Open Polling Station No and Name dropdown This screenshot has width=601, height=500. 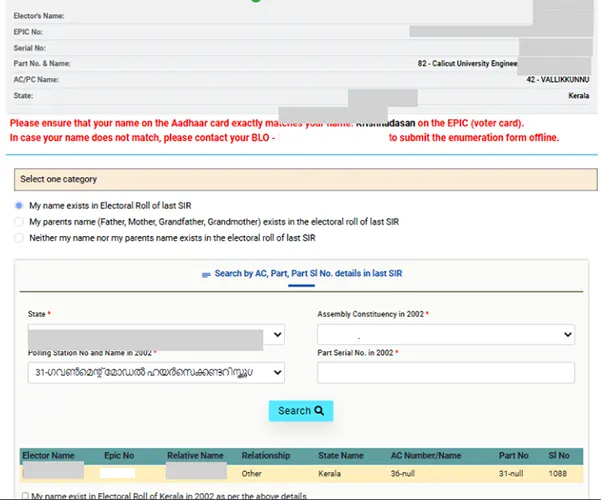coord(156,372)
